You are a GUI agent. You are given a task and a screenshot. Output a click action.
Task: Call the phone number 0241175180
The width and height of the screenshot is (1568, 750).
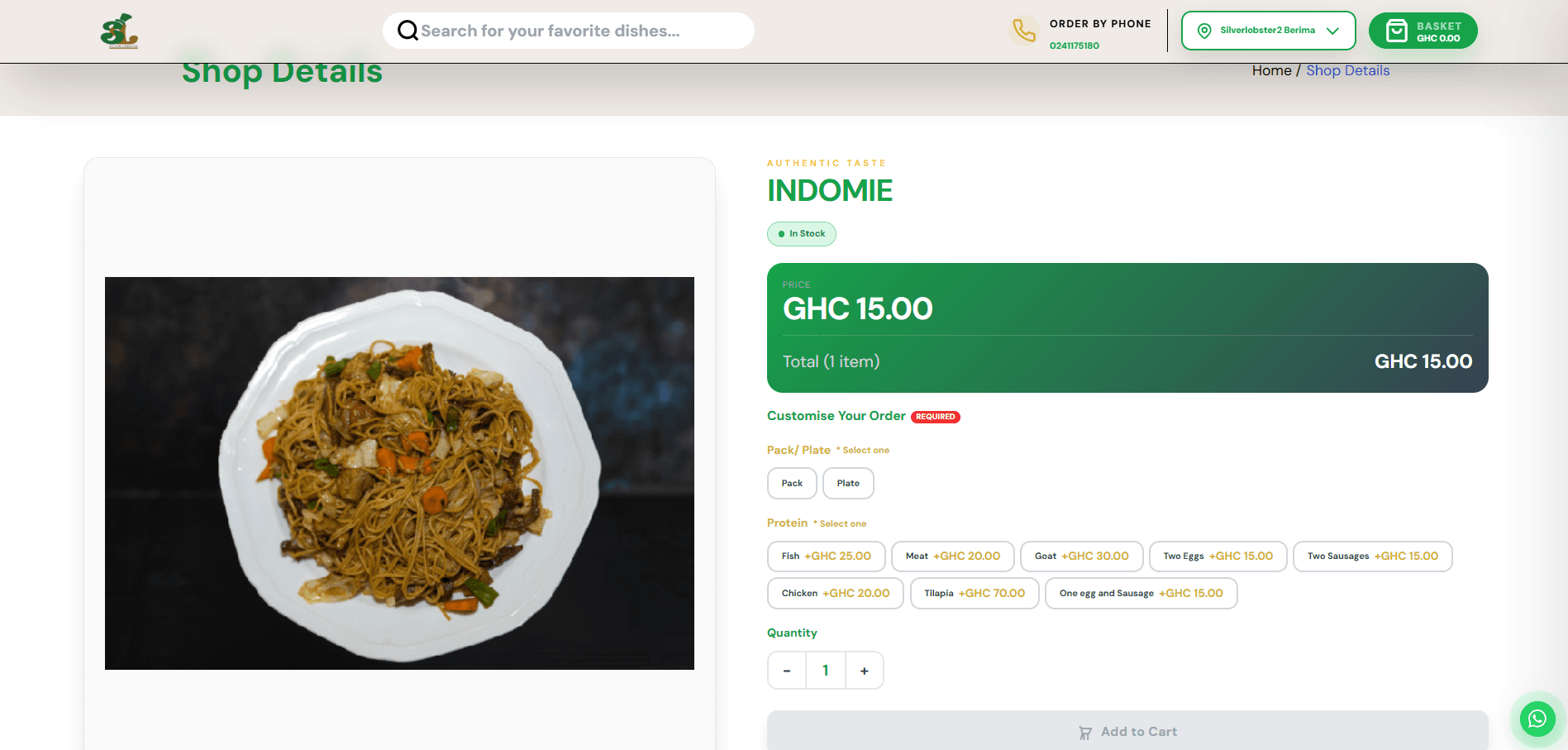tap(1074, 45)
